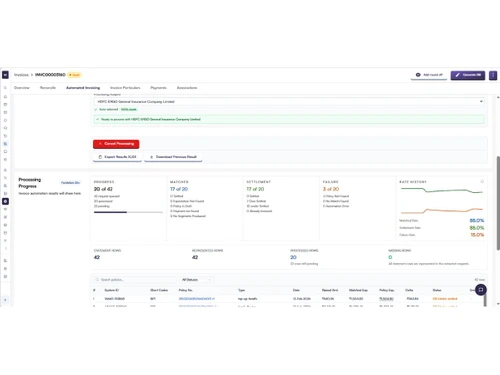Viewport: 500px width, 375px height.
Task: Click the magnifier icon in policy search box
Action: [x=97, y=280]
